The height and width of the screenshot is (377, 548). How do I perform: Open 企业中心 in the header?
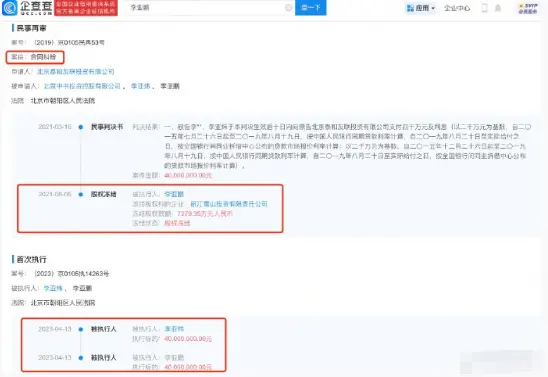point(457,8)
